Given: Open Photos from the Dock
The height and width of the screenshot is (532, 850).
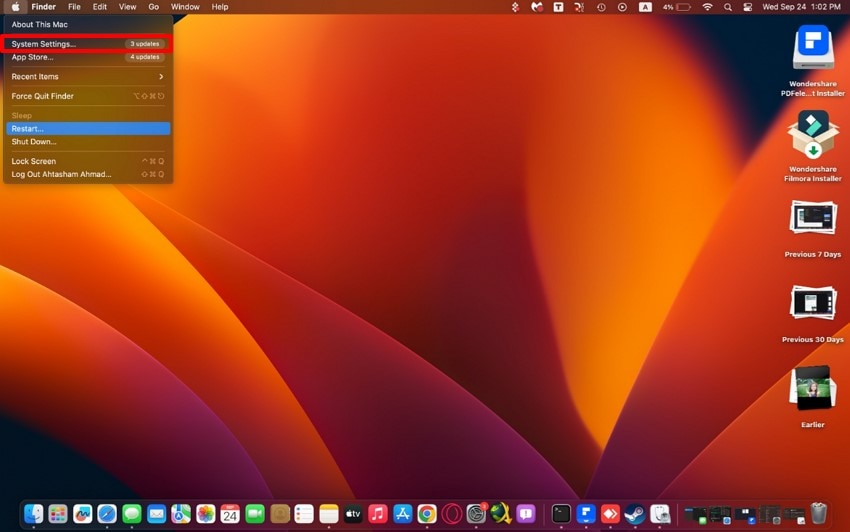Looking at the screenshot, I should click(205, 514).
